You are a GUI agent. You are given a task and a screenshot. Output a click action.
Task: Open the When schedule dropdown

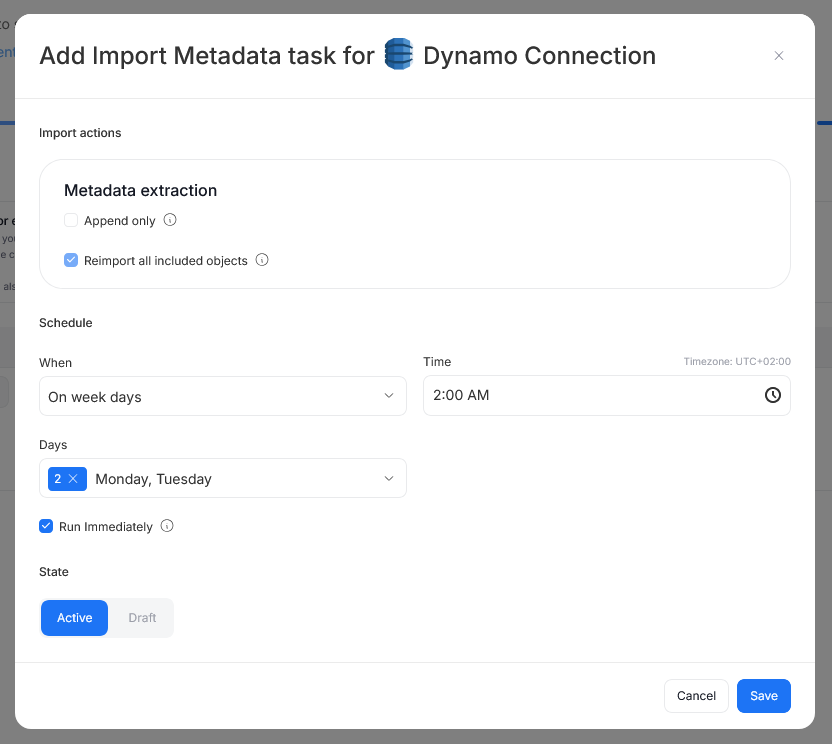[x=223, y=396]
